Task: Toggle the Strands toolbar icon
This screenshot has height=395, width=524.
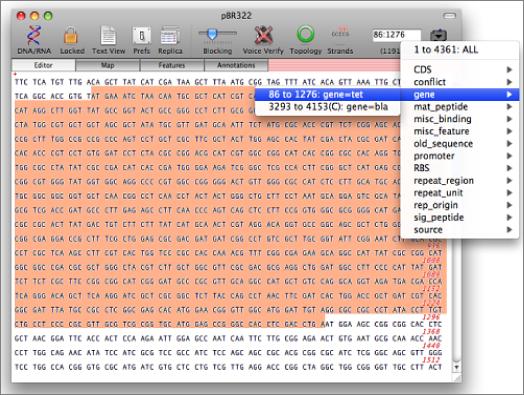Action: (340, 34)
